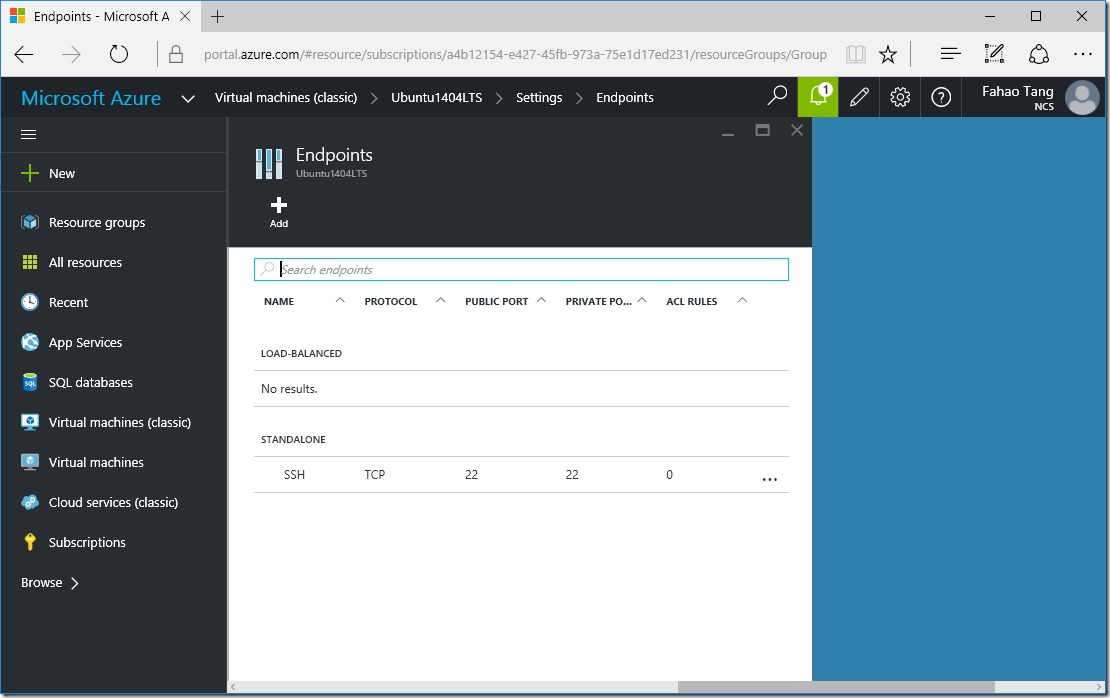This screenshot has width=1110, height=698.
Task: Click the Endpoints blade header icon
Action: pos(269,164)
